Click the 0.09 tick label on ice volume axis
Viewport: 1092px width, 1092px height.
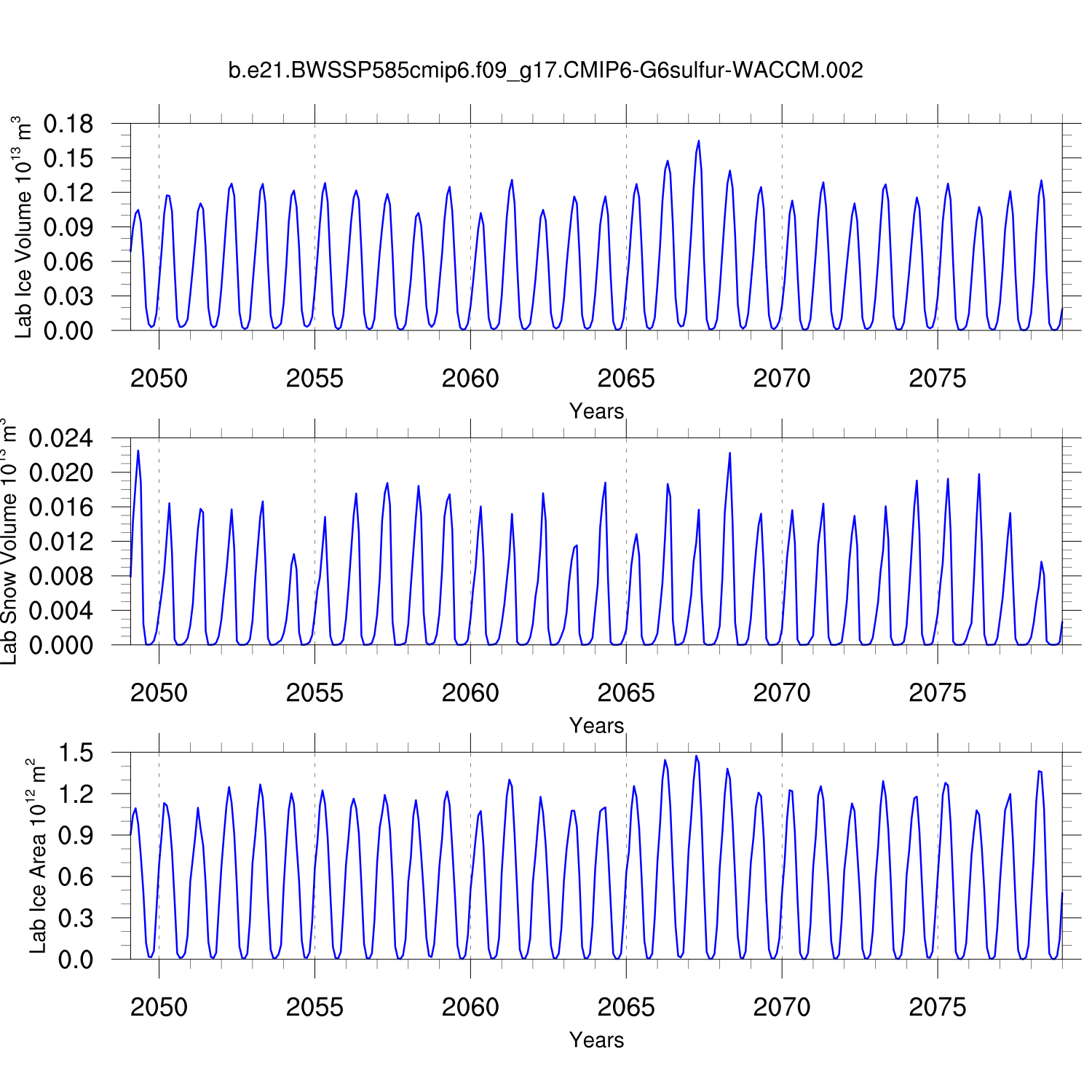click(x=68, y=227)
